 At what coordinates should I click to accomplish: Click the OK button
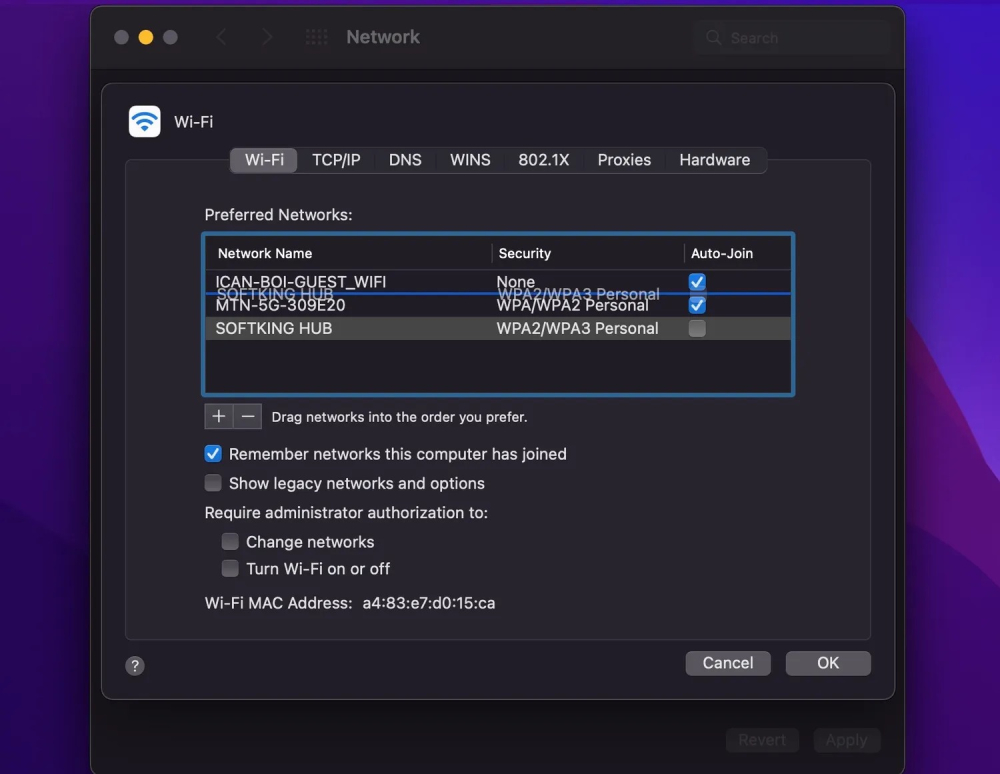click(827, 663)
